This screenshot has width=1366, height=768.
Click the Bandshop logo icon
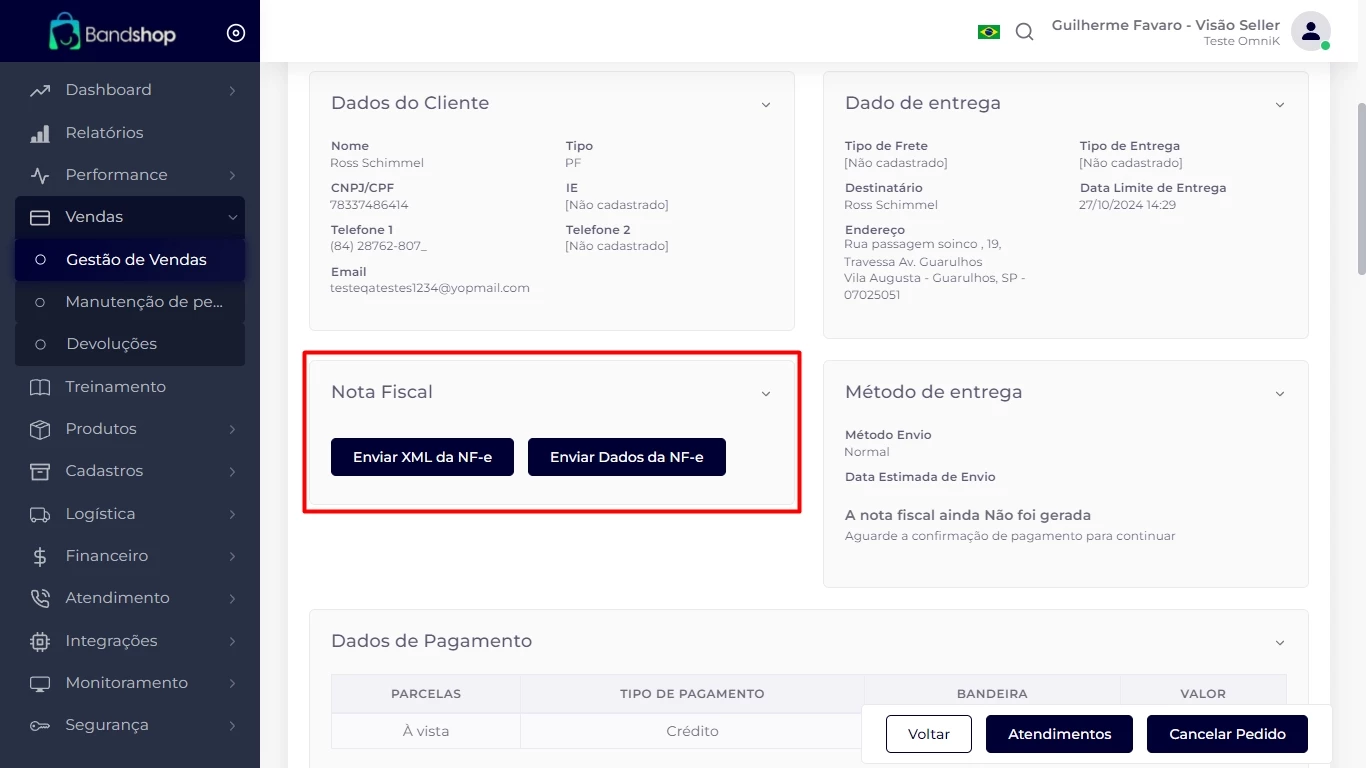coord(65,33)
